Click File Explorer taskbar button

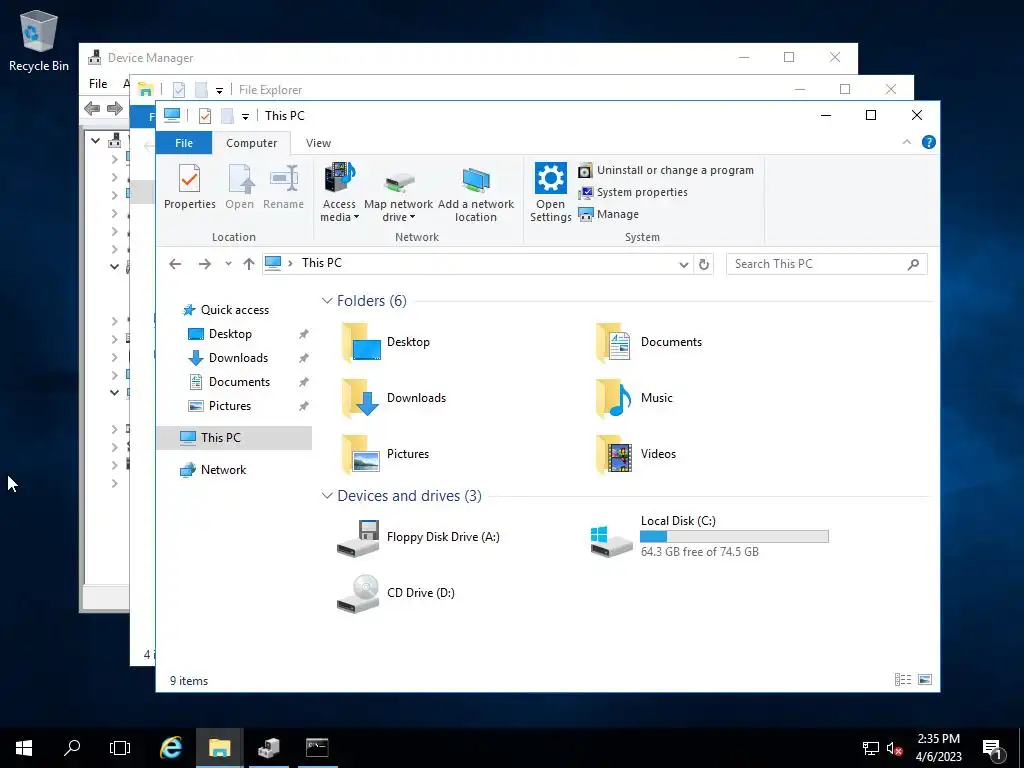click(x=219, y=748)
